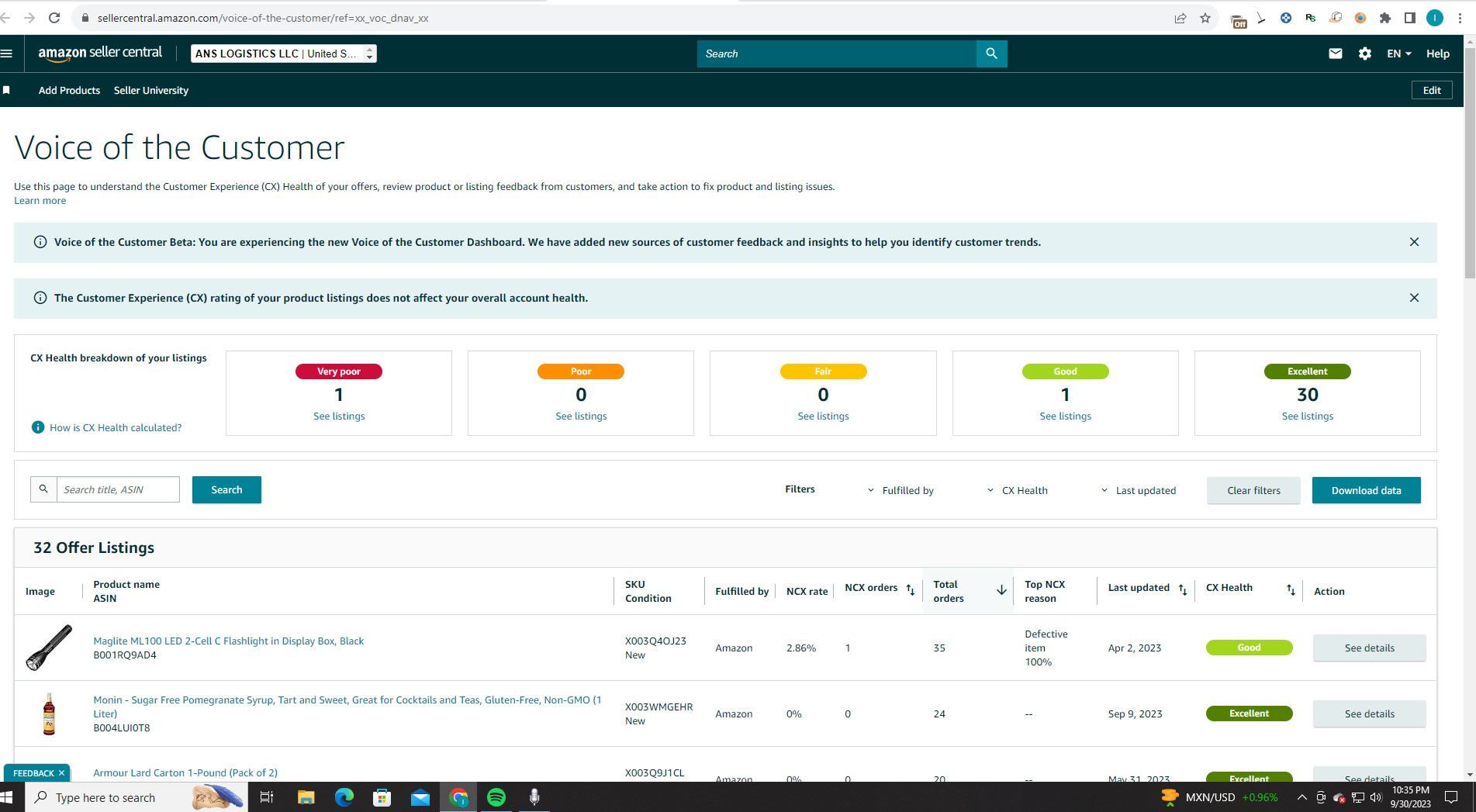The height and width of the screenshot is (812, 1476).
Task: Sort table by Total orders arrow
Action: pyautogui.click(x=1001, y=590)
